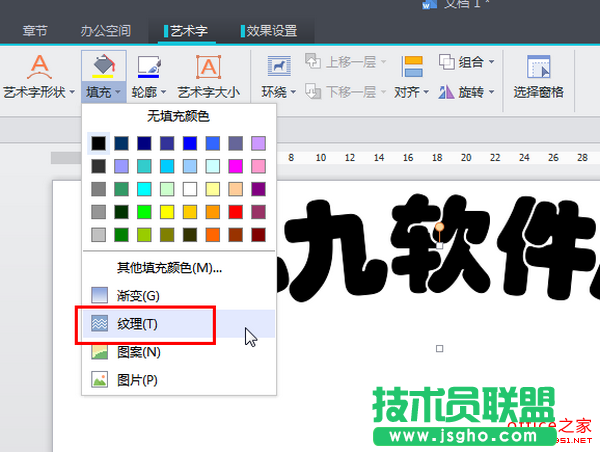Expand the 对齐 align dropdown arrow

(x=426, y=92)
